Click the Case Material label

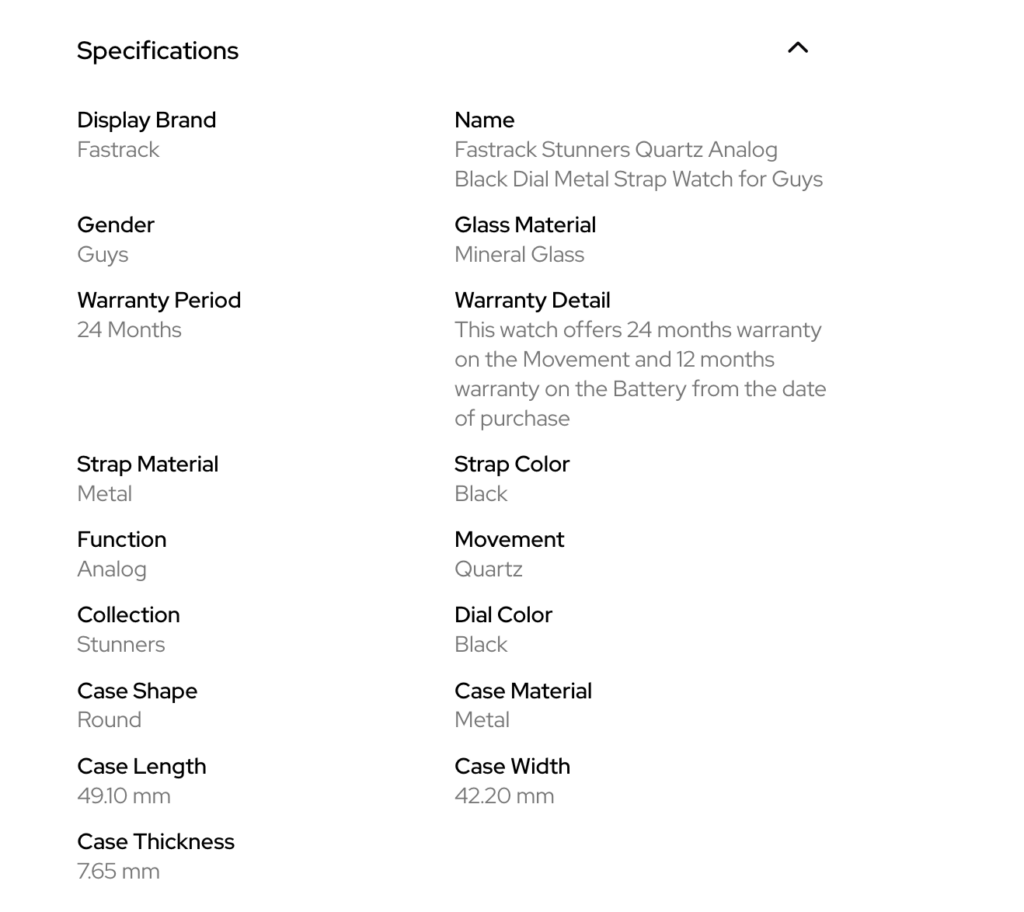pos(523,691)
